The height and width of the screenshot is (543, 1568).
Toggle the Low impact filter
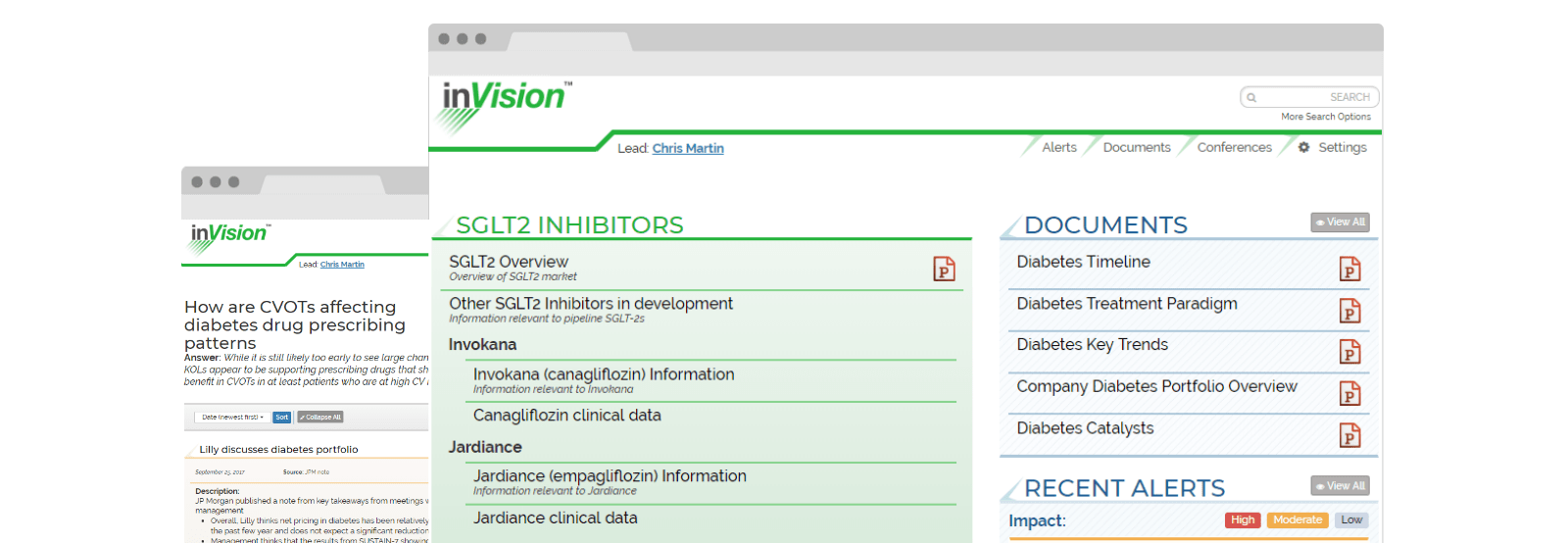click(1351, 520)
